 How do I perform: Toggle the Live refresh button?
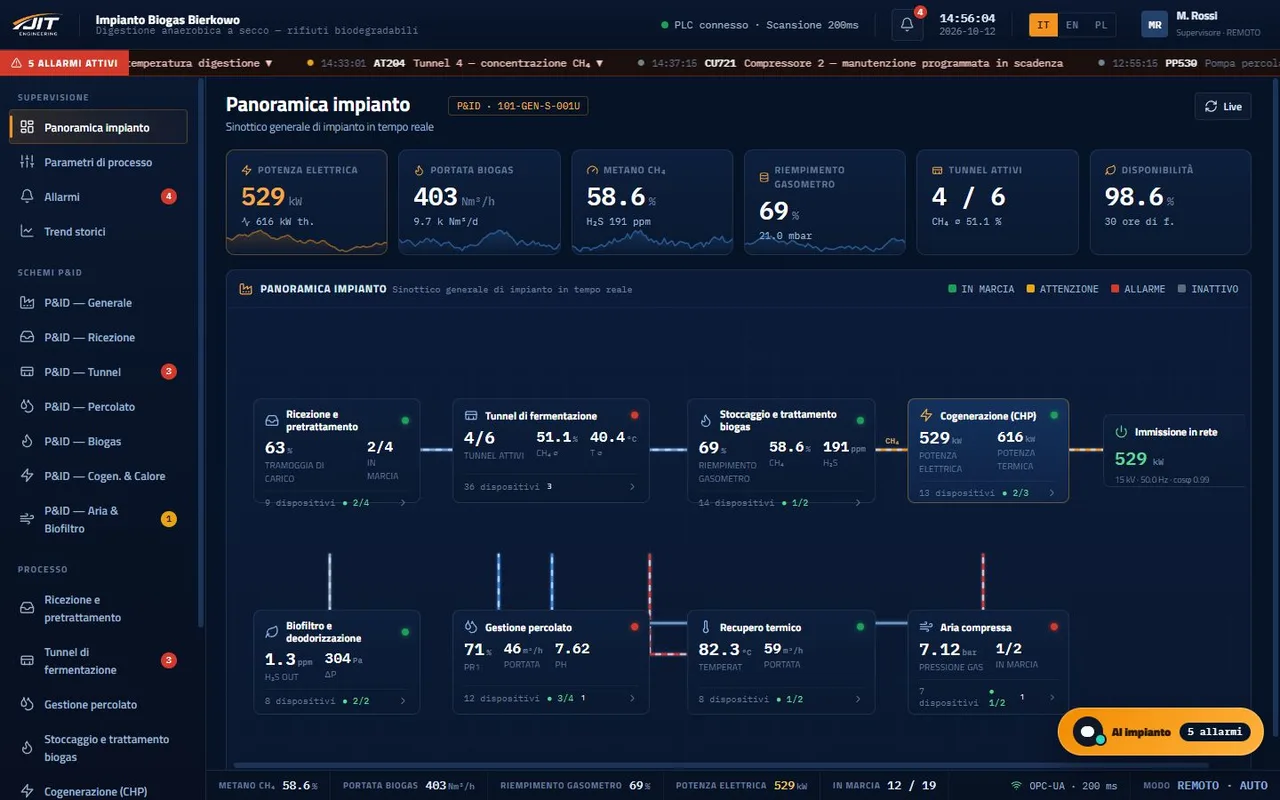(1223, 106)
